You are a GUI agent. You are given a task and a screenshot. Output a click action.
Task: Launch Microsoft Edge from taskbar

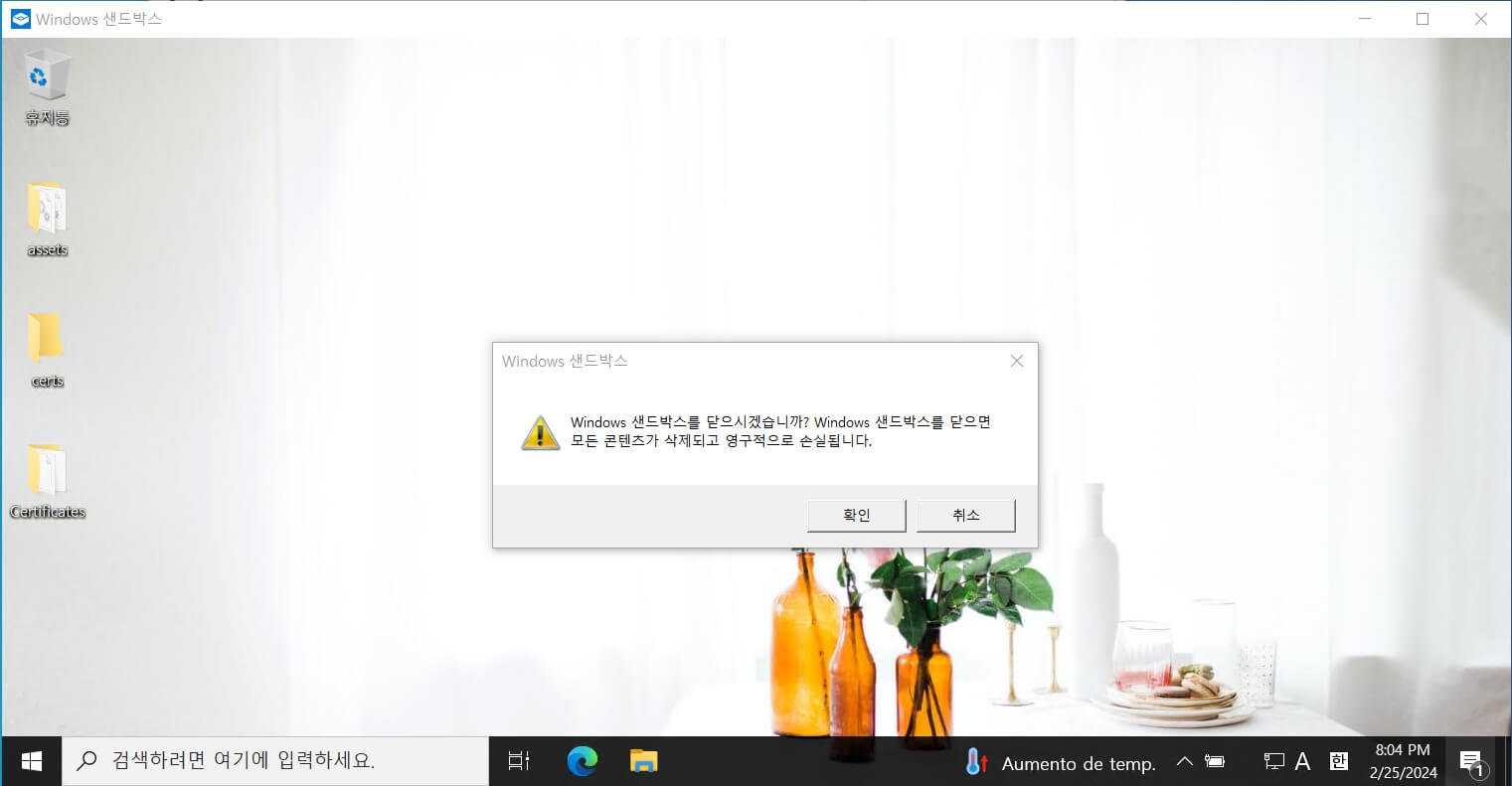[582, 761]
